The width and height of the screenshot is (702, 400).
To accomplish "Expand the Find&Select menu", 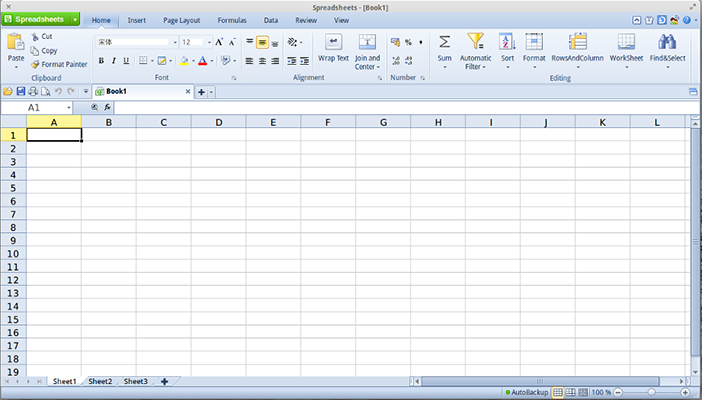I will 668,68.
